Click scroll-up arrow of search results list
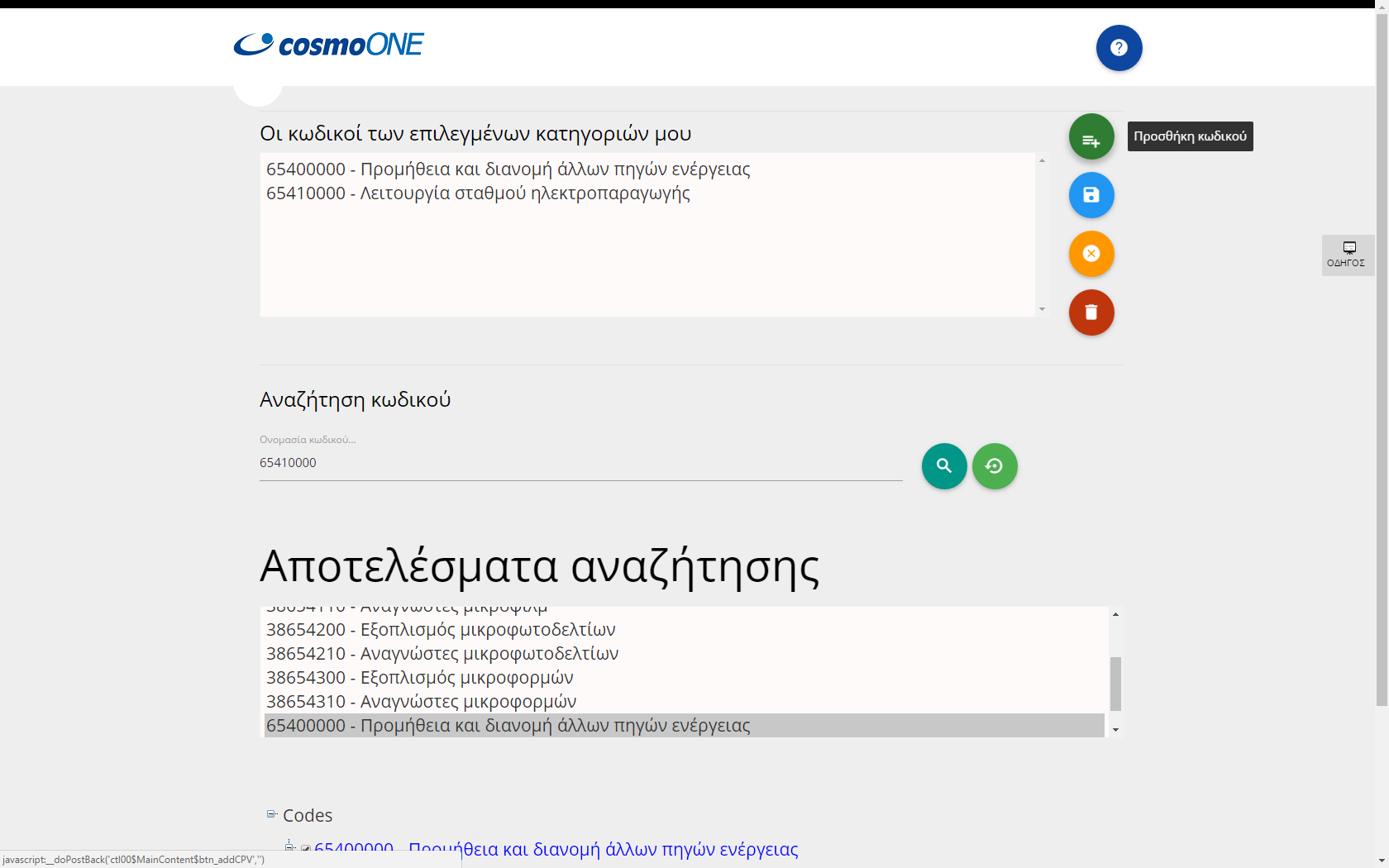This screenshot has height=868, width=1389. tap(1115, 614)
